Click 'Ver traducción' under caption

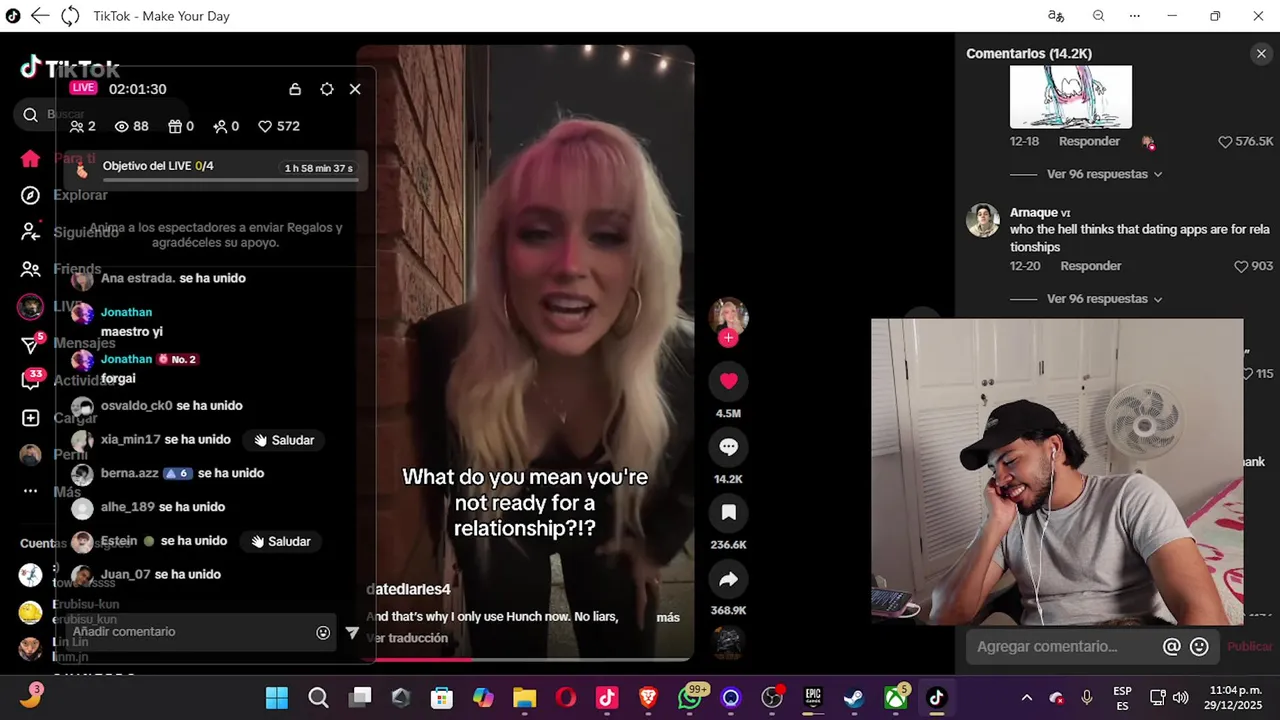(x=407, y=638)
